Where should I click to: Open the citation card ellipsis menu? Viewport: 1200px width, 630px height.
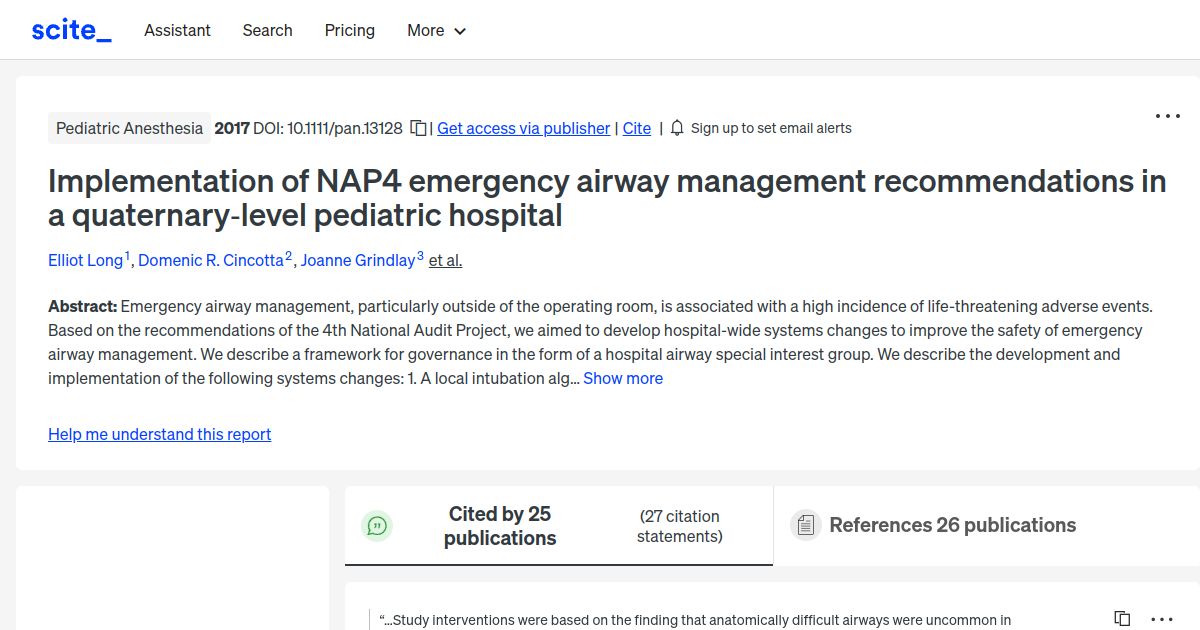coord(1160,618)
